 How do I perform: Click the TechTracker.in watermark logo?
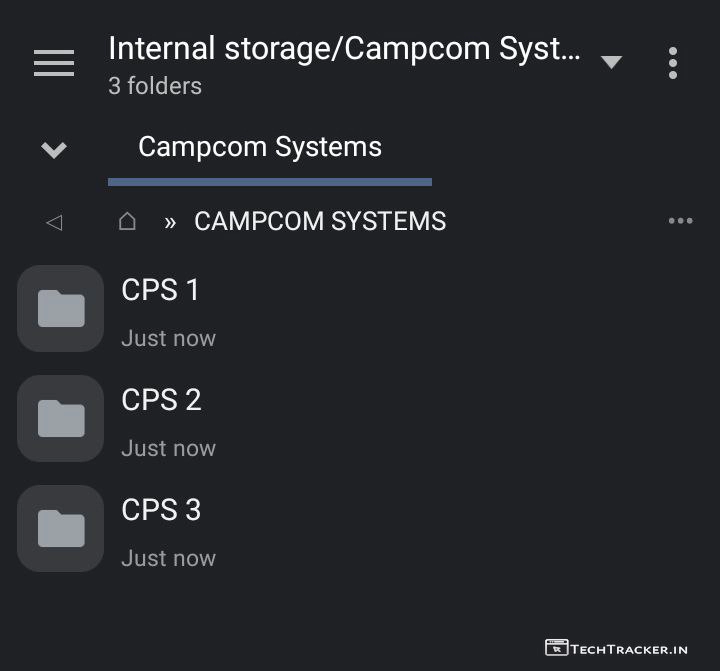click(x=617, y=649)
